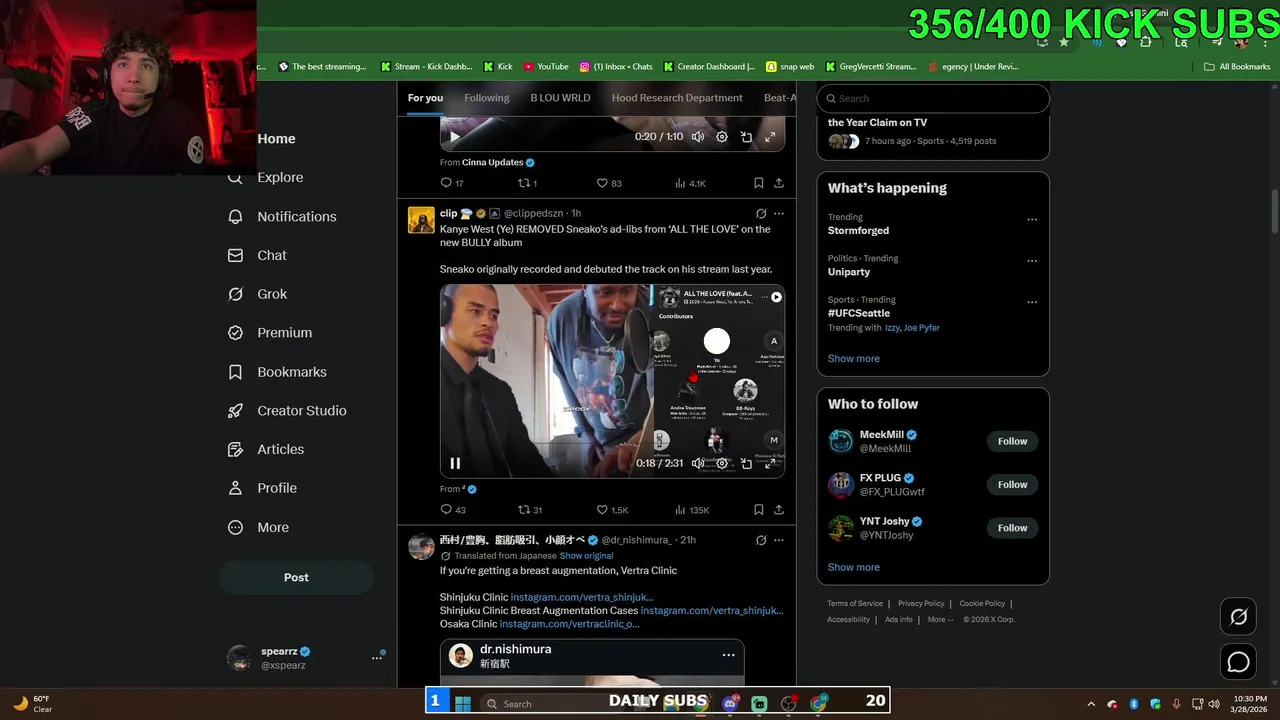Open Chat in the sidebar
The height and width of the screenshot is (720, 1280).
(258, 256)
